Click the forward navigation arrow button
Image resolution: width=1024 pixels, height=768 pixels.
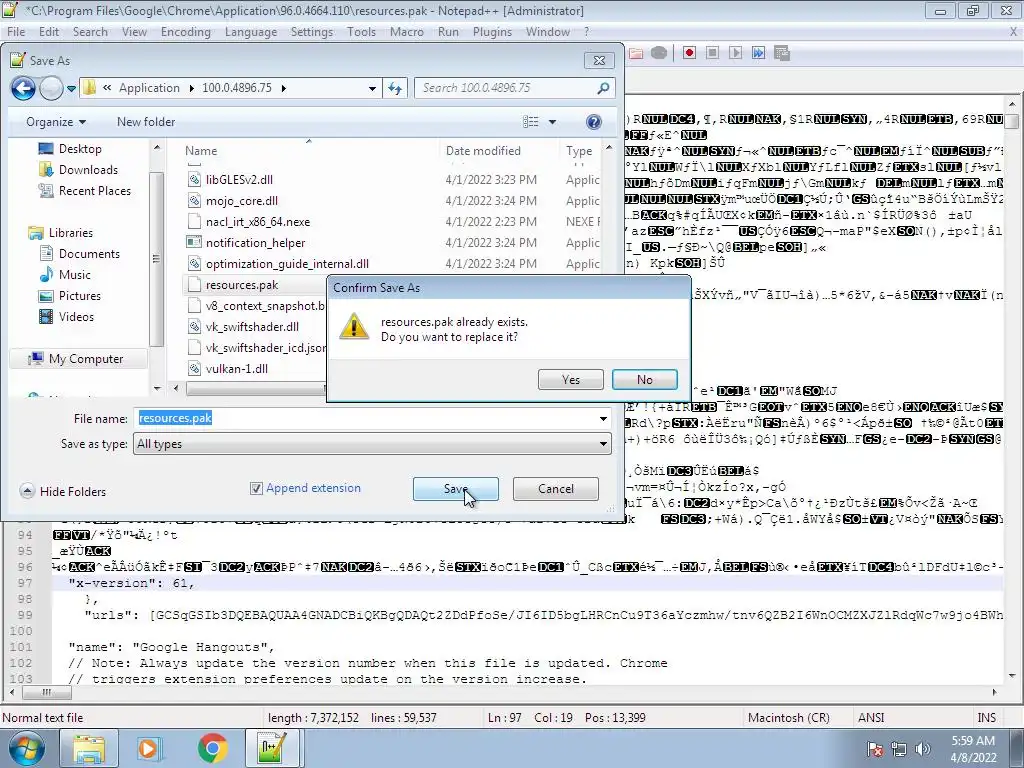pos(51,88)
